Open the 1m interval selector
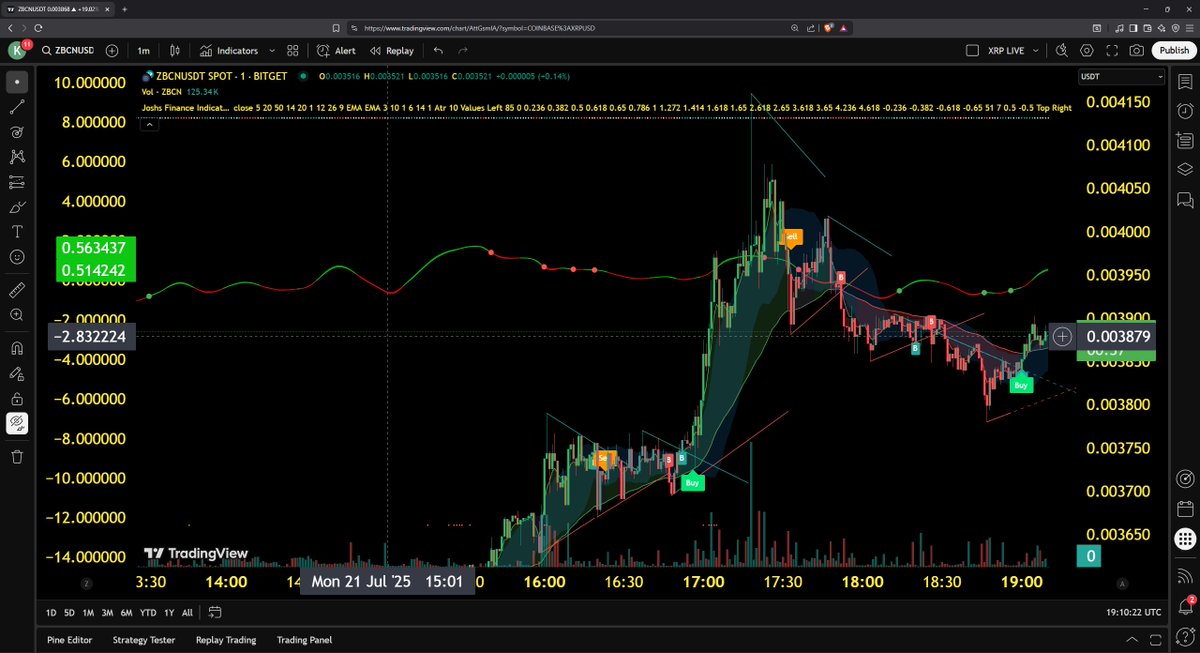Image resolution: width=1200 pixels, height=653 pixels. pos(144,50)
